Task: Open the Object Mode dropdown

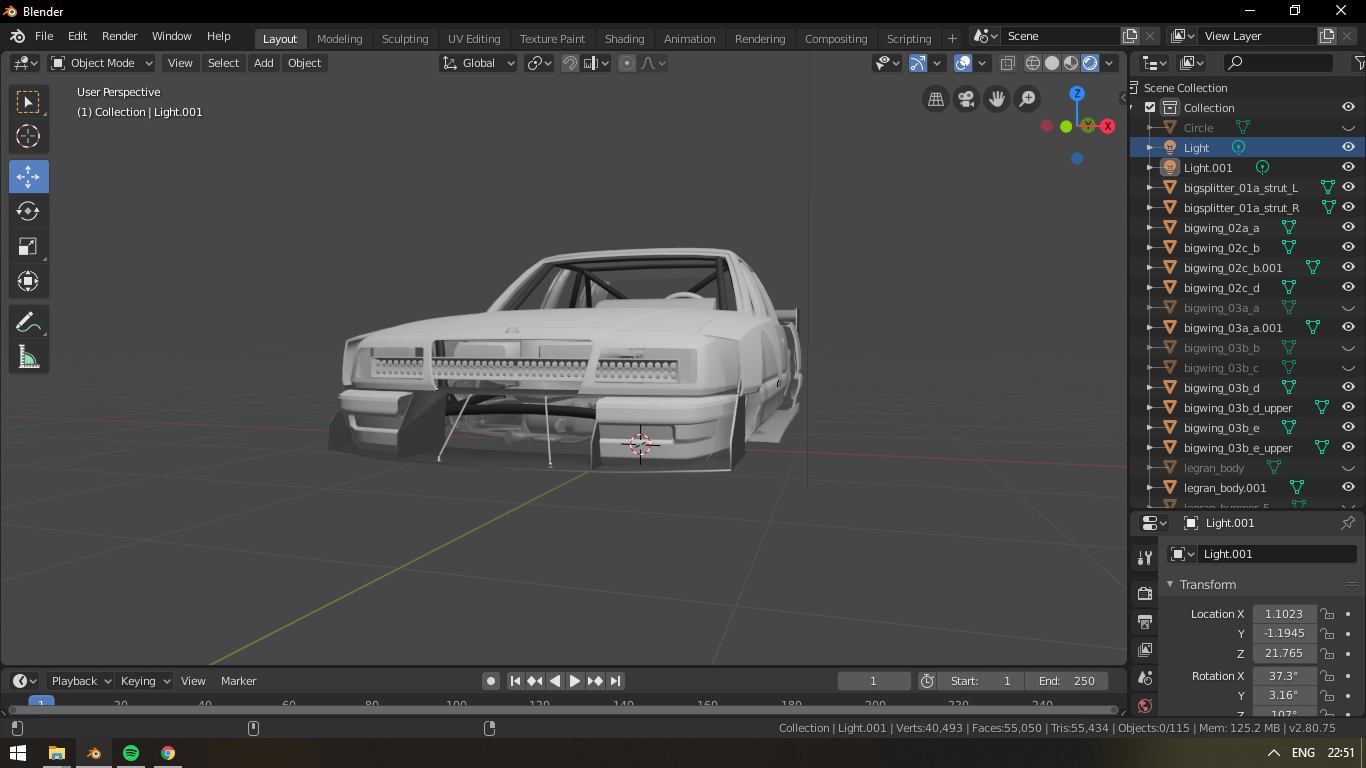Action: pos(102,63)
